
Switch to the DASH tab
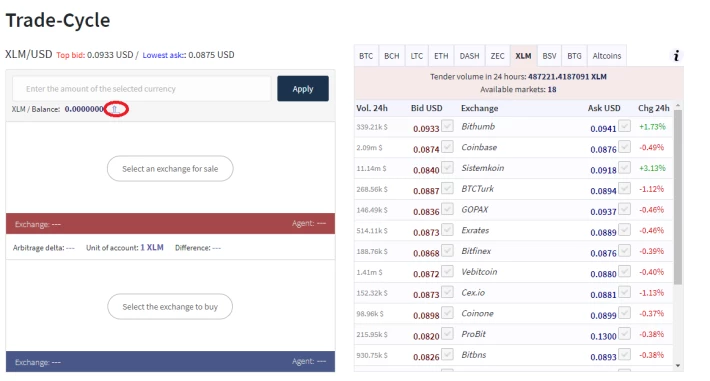469,56
